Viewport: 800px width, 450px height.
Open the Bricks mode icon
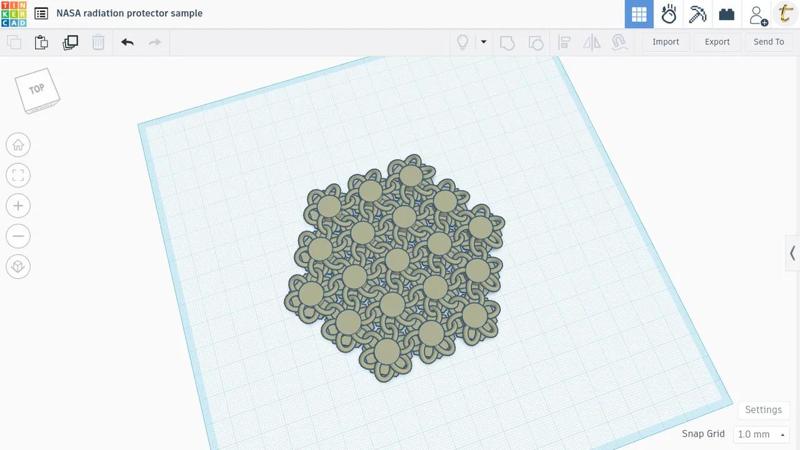(726, 14)
